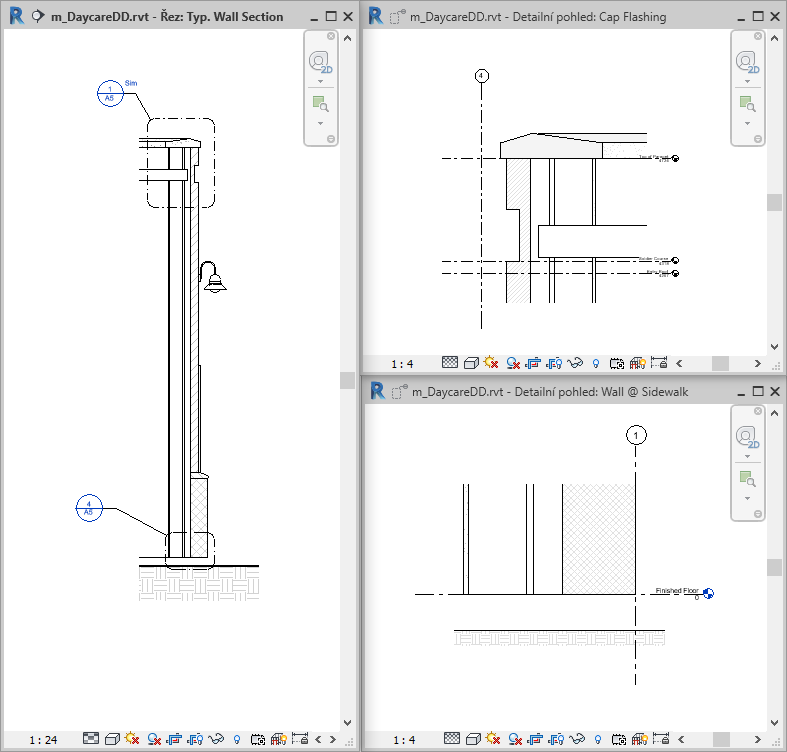Image resolution: width=787 pixels, height=752 pixels.
Task: Open 1 : 4 scale selector in Cap Flashing view
Action: click(x=402, y=363)
